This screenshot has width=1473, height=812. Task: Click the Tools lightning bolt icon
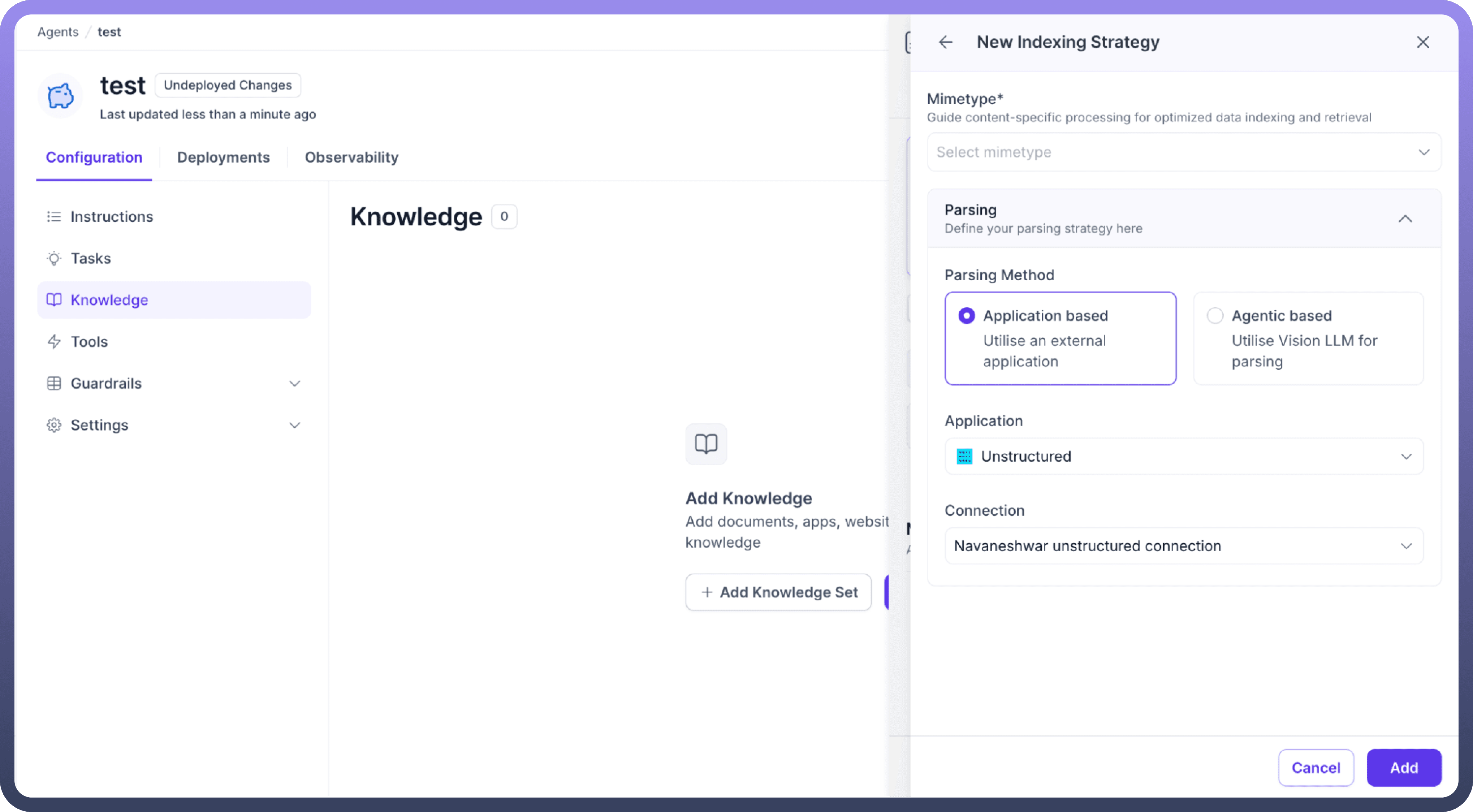(54, 342)
